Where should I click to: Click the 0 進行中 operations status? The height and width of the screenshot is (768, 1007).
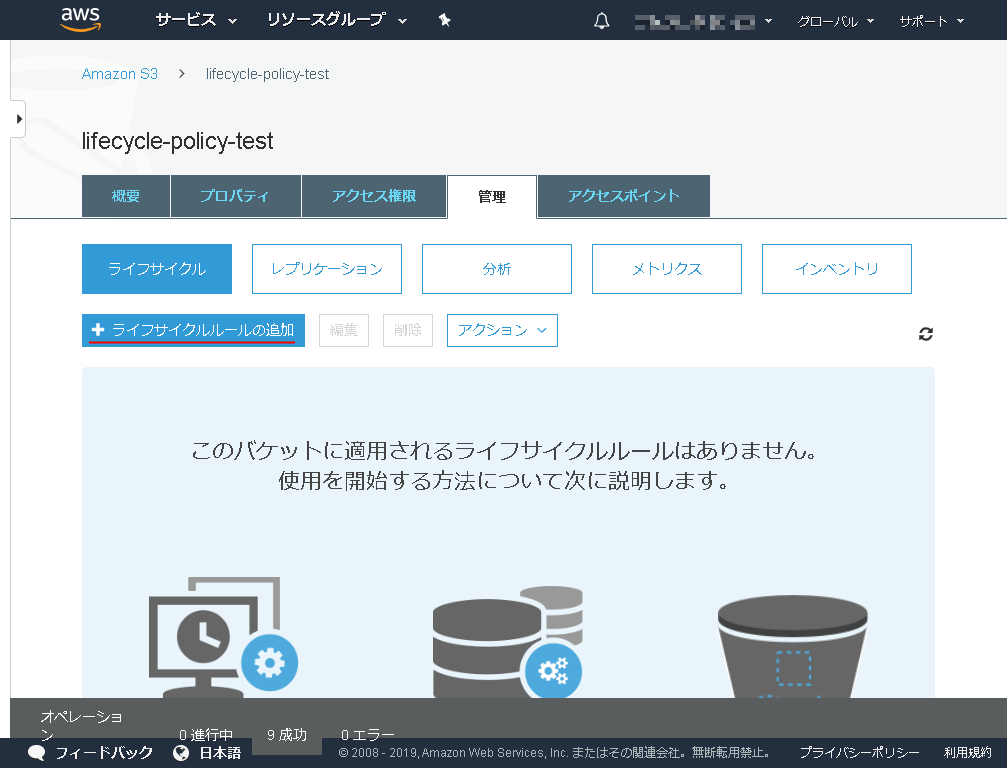coord(206,735)
